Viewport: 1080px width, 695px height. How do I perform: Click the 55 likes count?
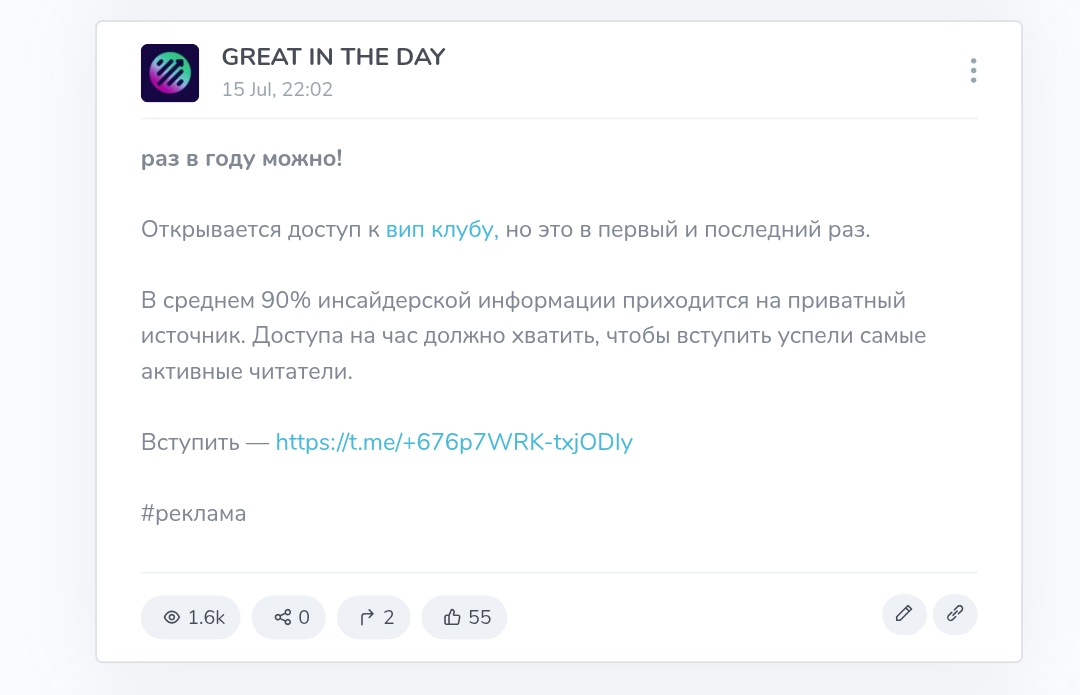pos(480,617)
